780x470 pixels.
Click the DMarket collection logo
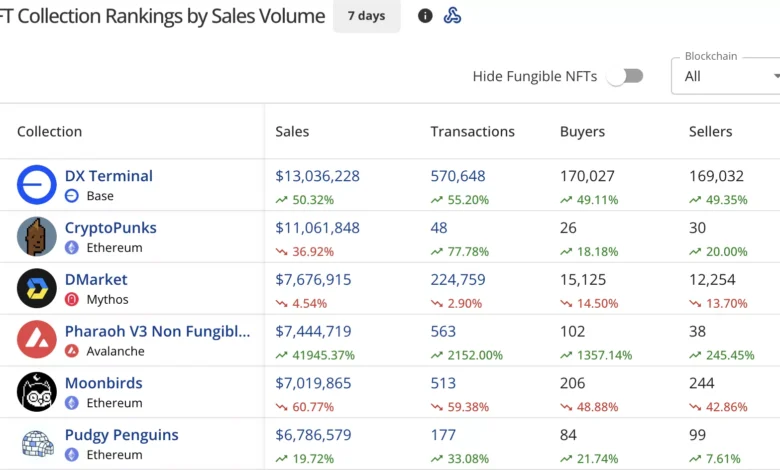(x=37, y=289)
